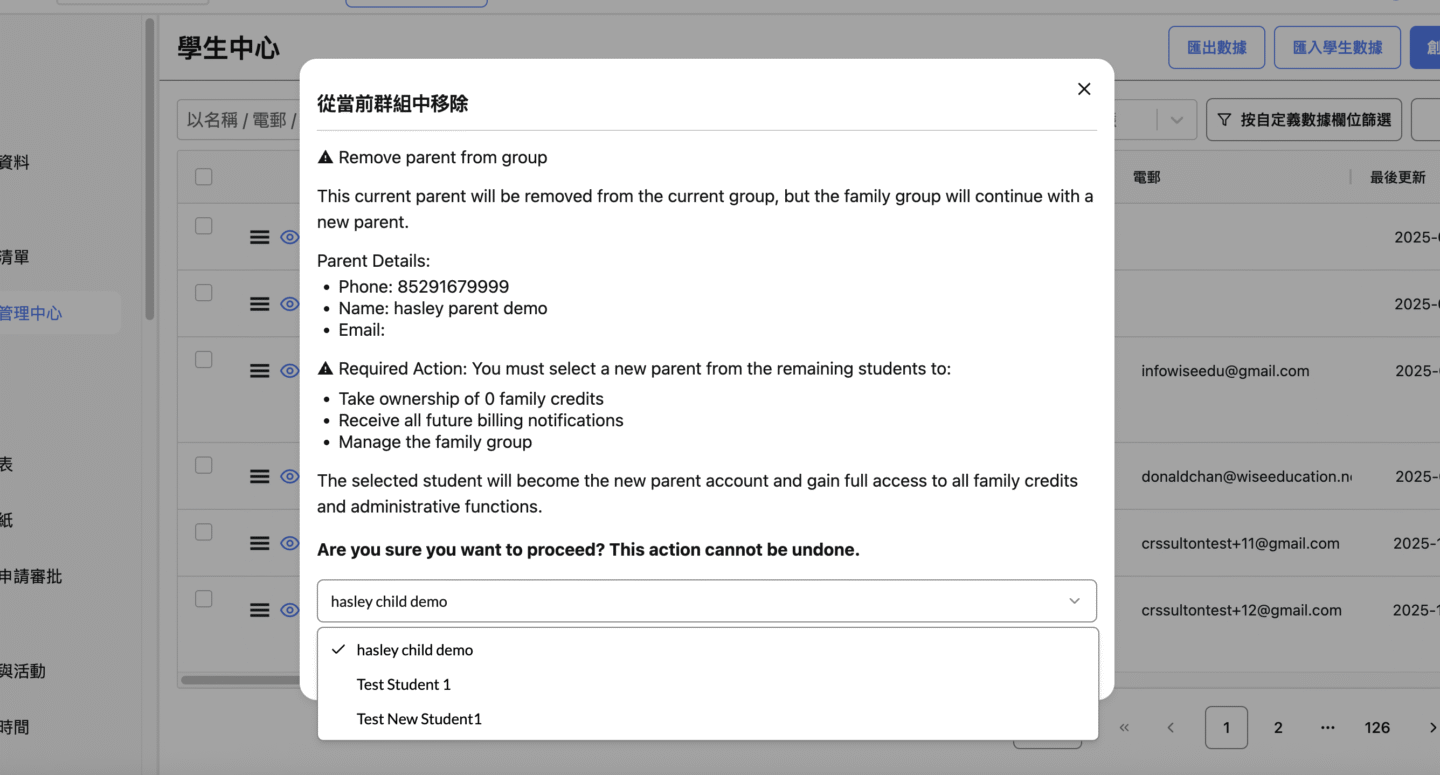
Task: Click first page double-arrow icon
Action: [x=1124, y=728]
